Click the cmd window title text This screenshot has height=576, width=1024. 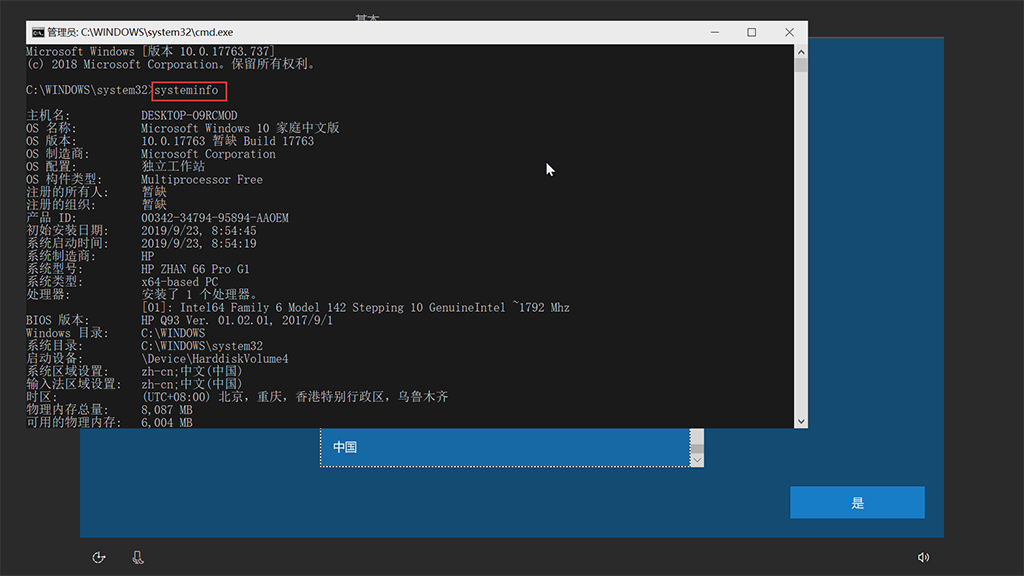click(x=140, y=32)
